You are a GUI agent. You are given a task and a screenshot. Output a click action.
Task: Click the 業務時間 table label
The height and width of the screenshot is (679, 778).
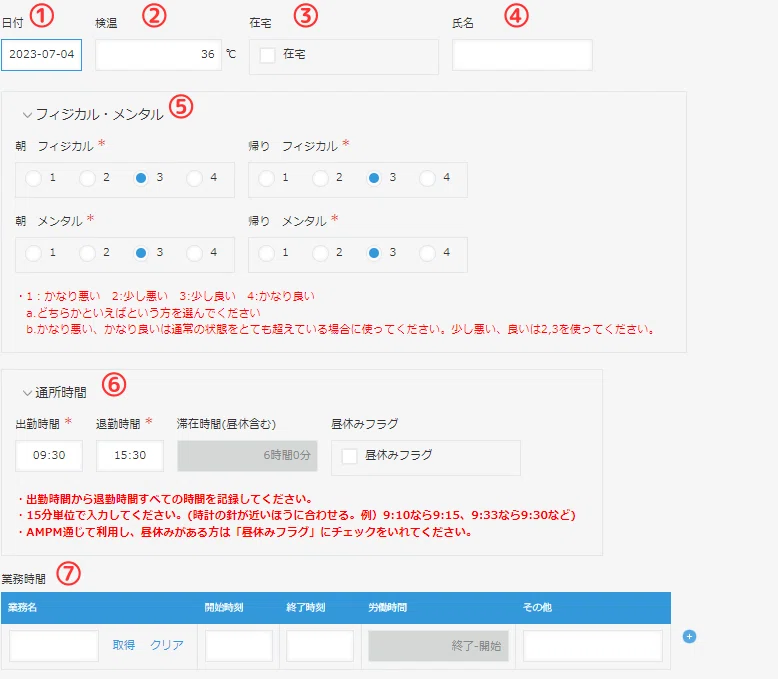23,579
